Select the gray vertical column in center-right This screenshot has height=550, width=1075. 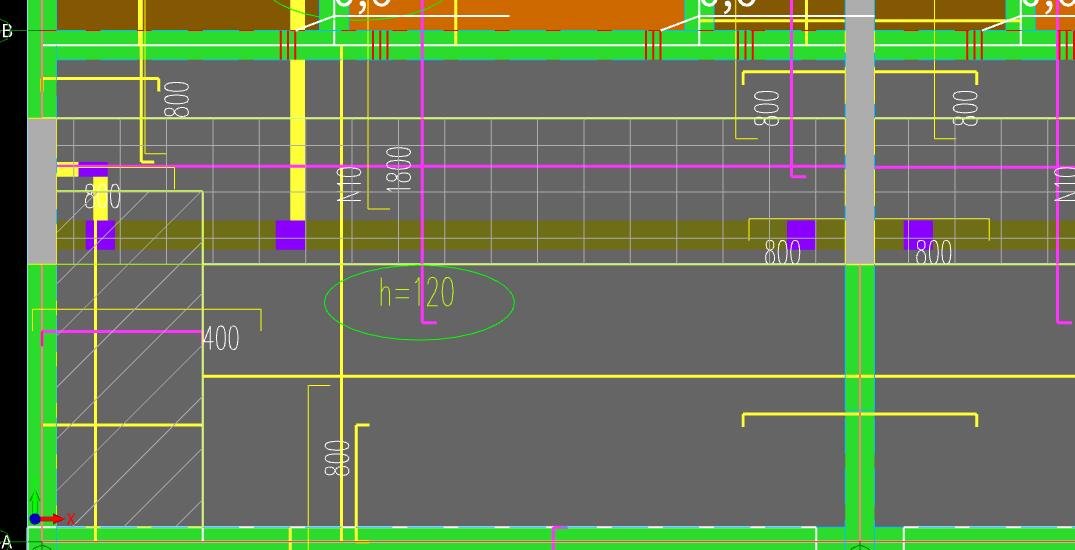point(860,132)
